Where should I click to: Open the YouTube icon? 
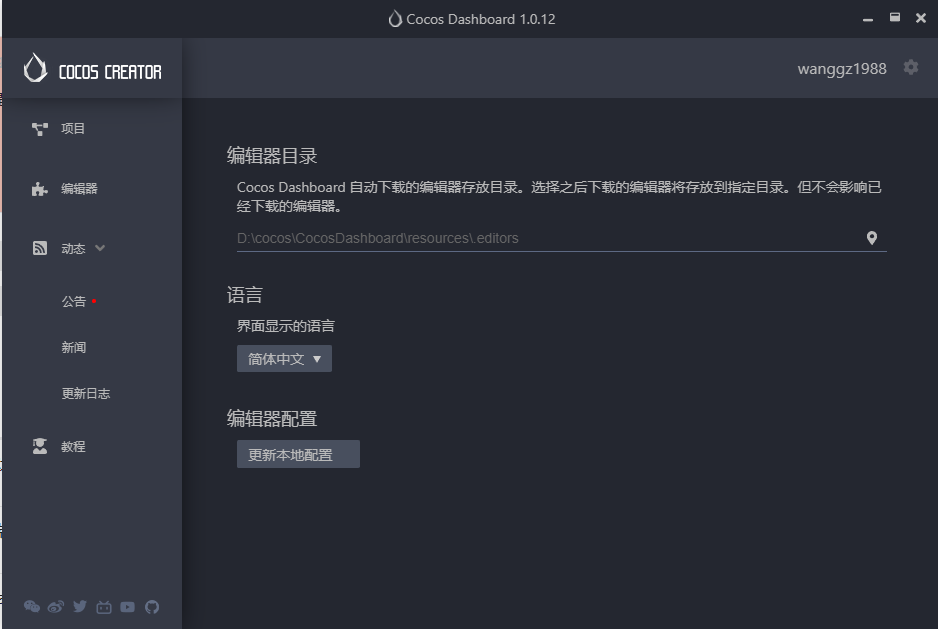click(x=127, y=607)
